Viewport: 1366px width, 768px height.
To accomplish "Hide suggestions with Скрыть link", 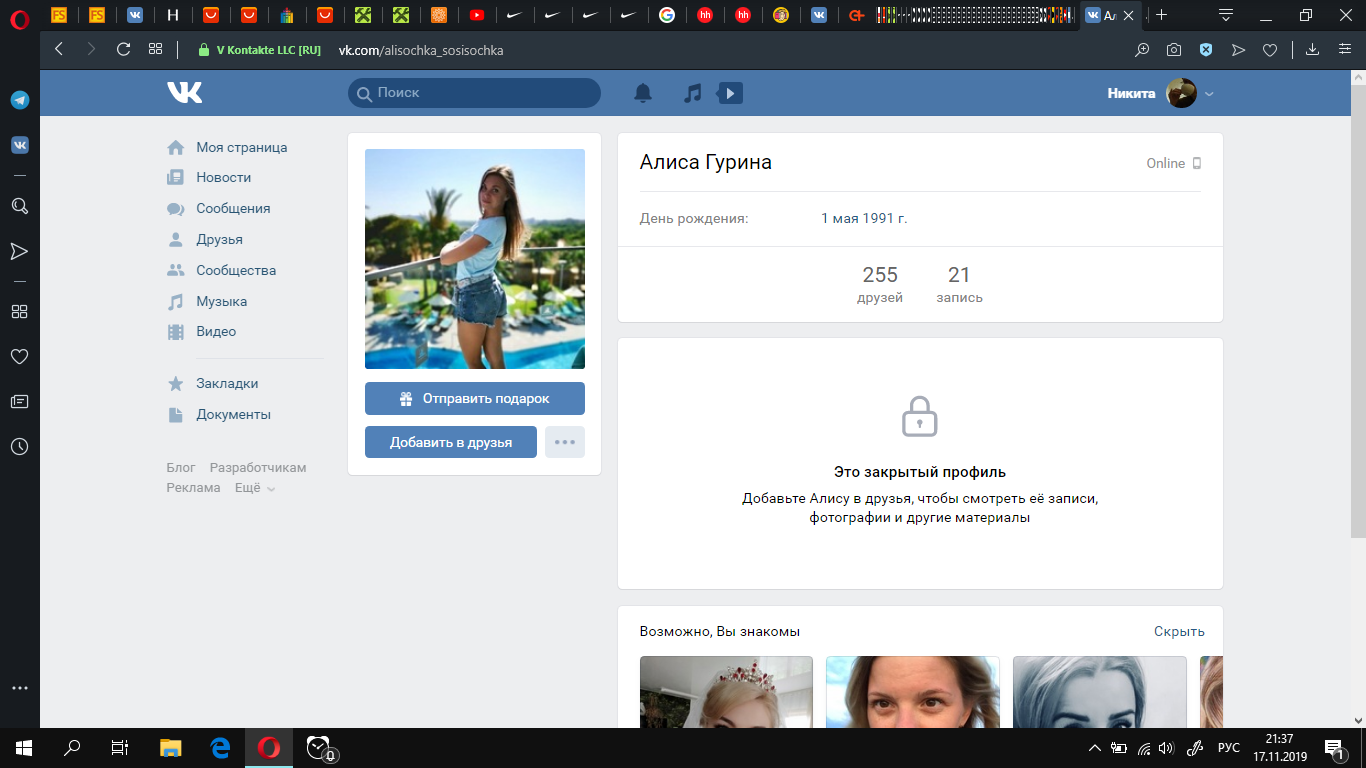I will 1179,631.
